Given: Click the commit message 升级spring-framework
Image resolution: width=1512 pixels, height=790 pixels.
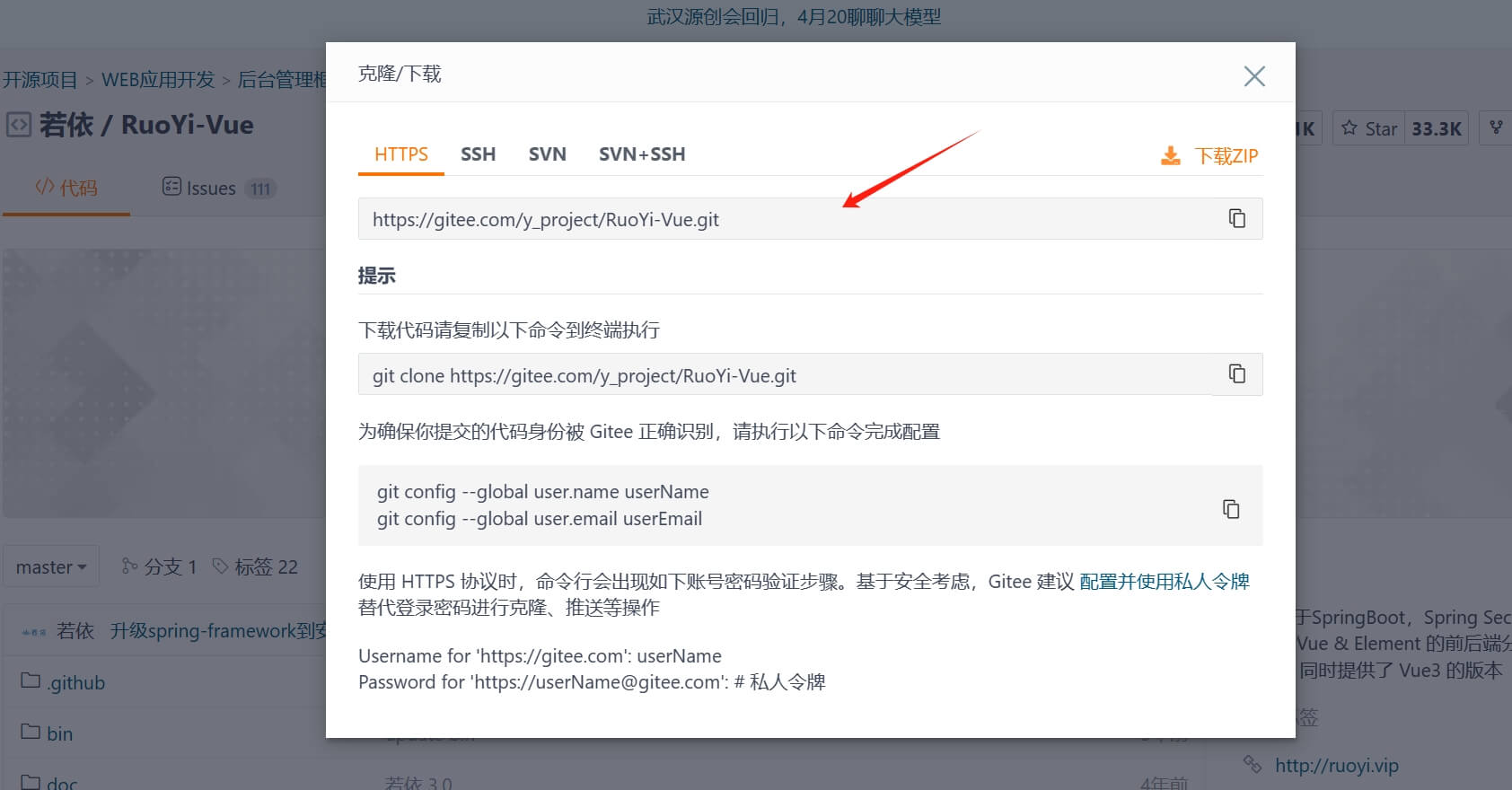Looking at the screenshot, I should 218,631.
